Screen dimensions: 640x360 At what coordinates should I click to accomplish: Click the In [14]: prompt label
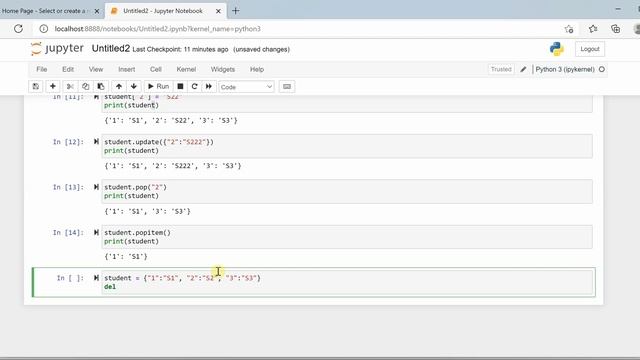tap(68, 232)
